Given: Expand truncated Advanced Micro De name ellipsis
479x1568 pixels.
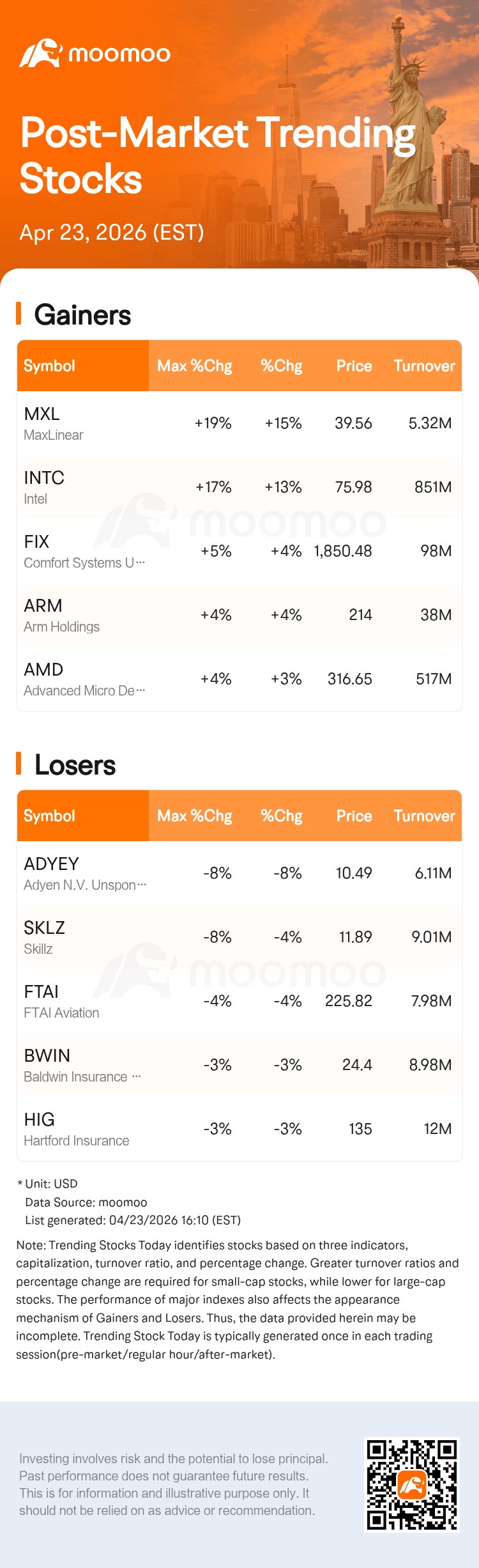Looking at the screenshot, I should [141, 690].
